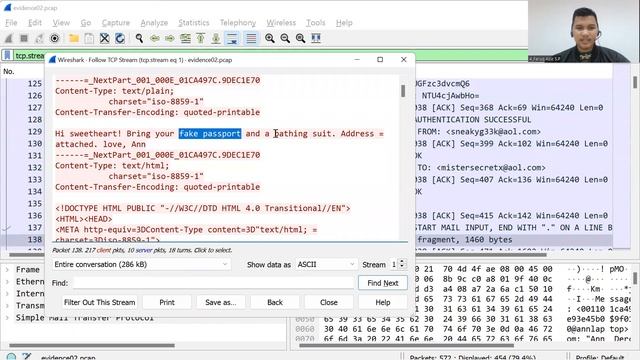Open the Statistics menu
The height and width of the screenshot is (360, 640).
point(193,23)
